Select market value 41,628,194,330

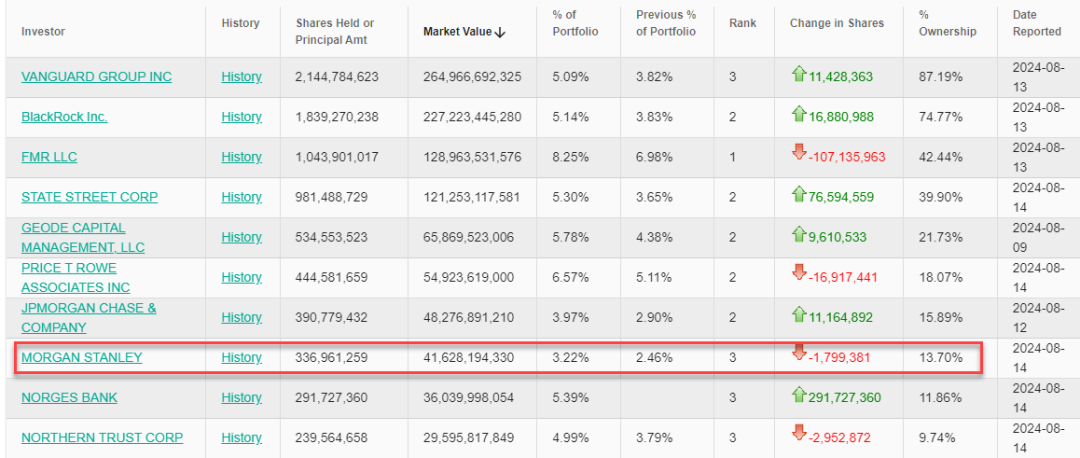(468, 357)
